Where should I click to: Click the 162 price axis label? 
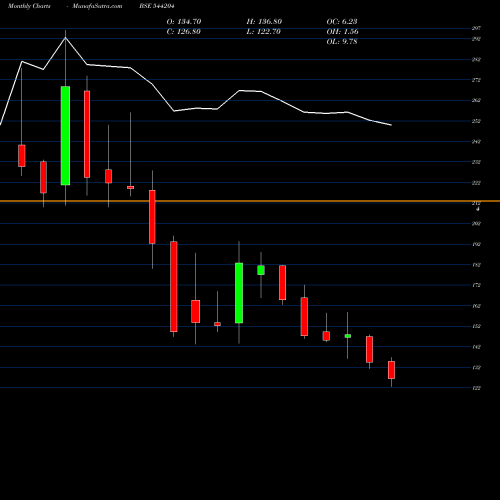point(476,306)
